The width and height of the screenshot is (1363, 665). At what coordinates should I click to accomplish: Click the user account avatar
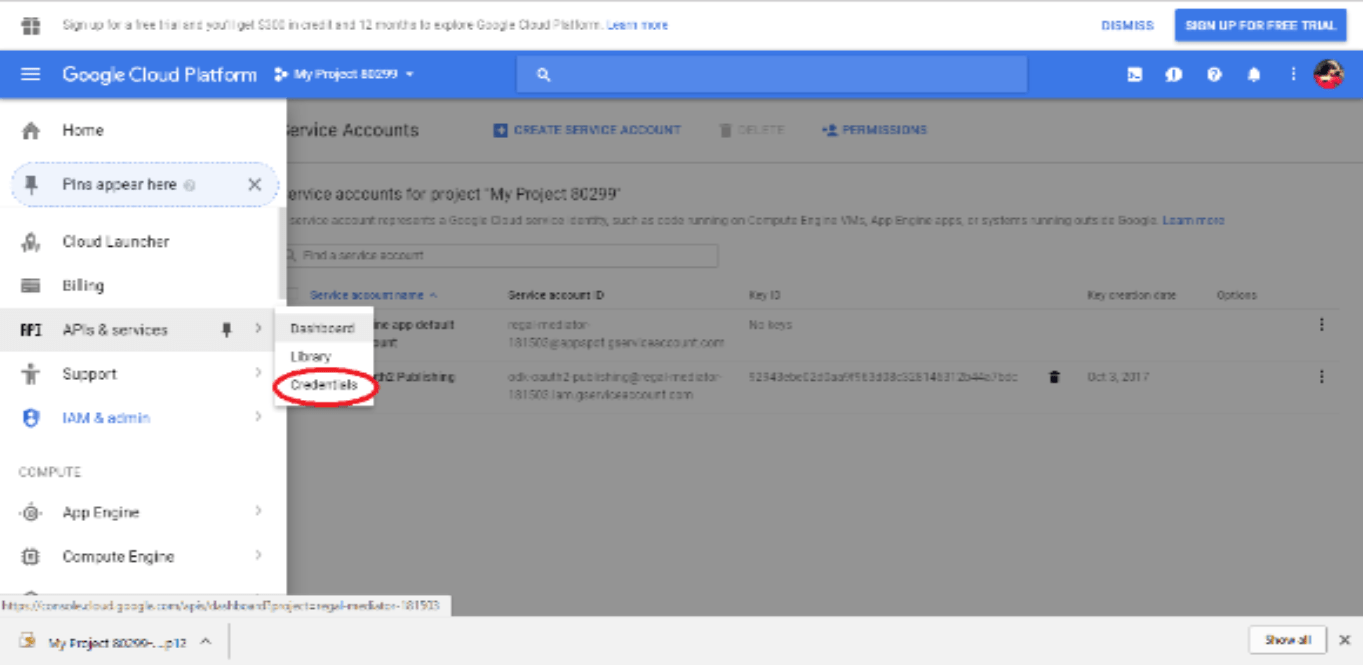tap(1328, 74)
